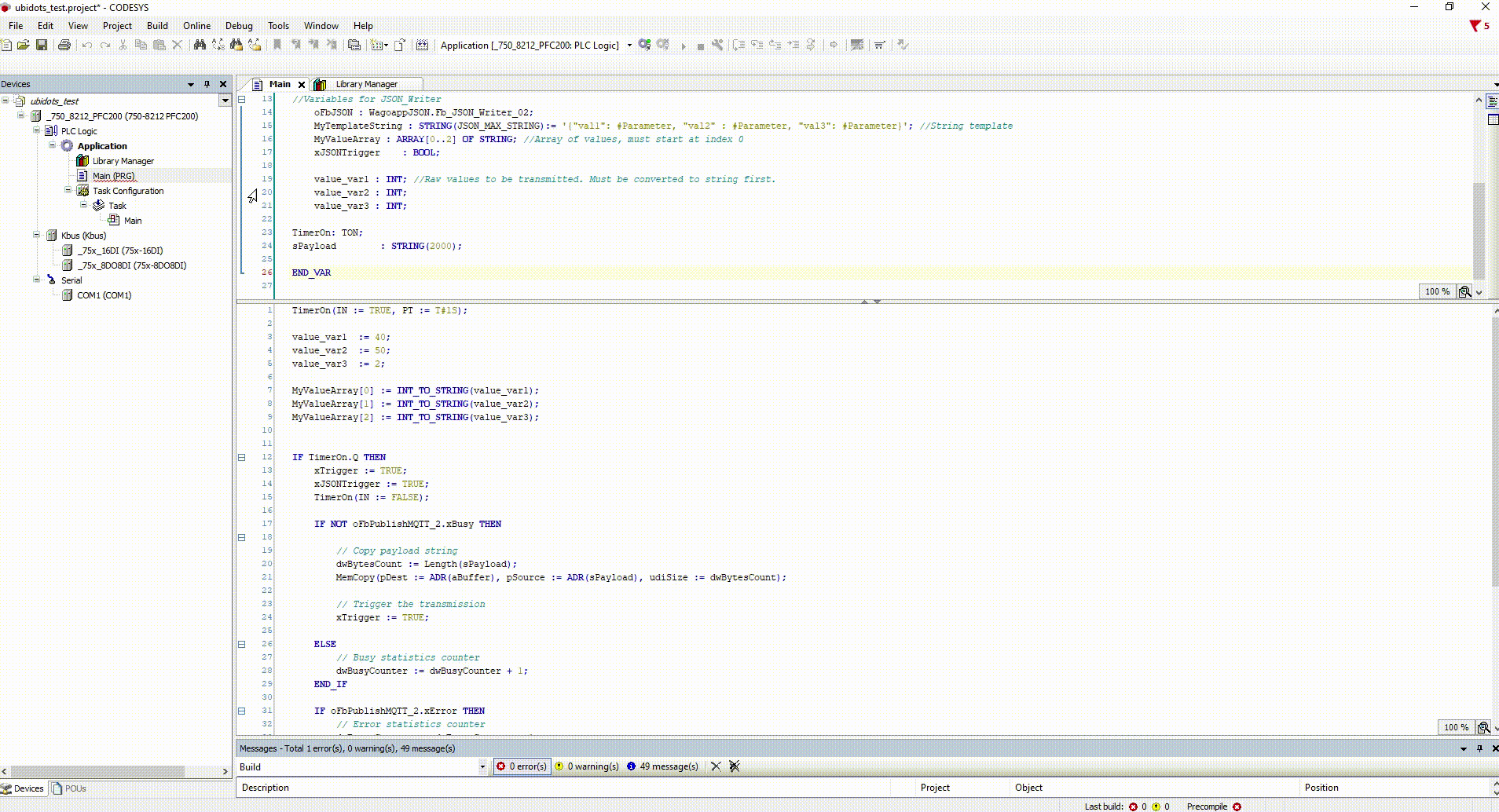Clear all messages with the X-list icon

tap(735, 766)
